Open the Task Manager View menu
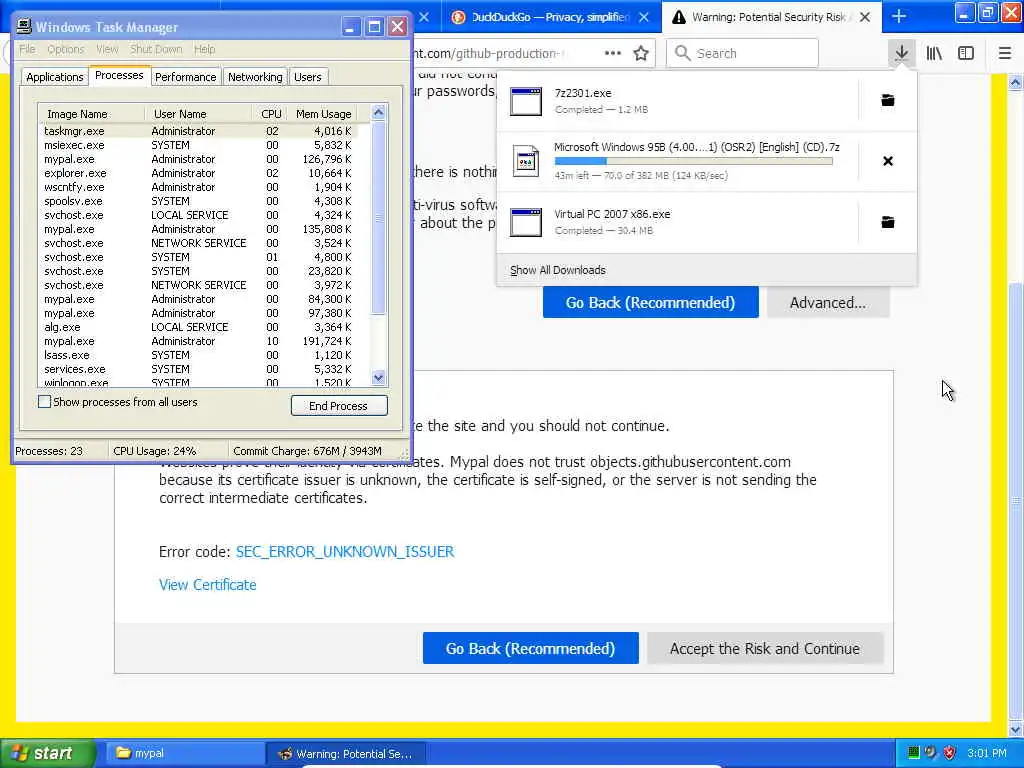 [107, 49]
